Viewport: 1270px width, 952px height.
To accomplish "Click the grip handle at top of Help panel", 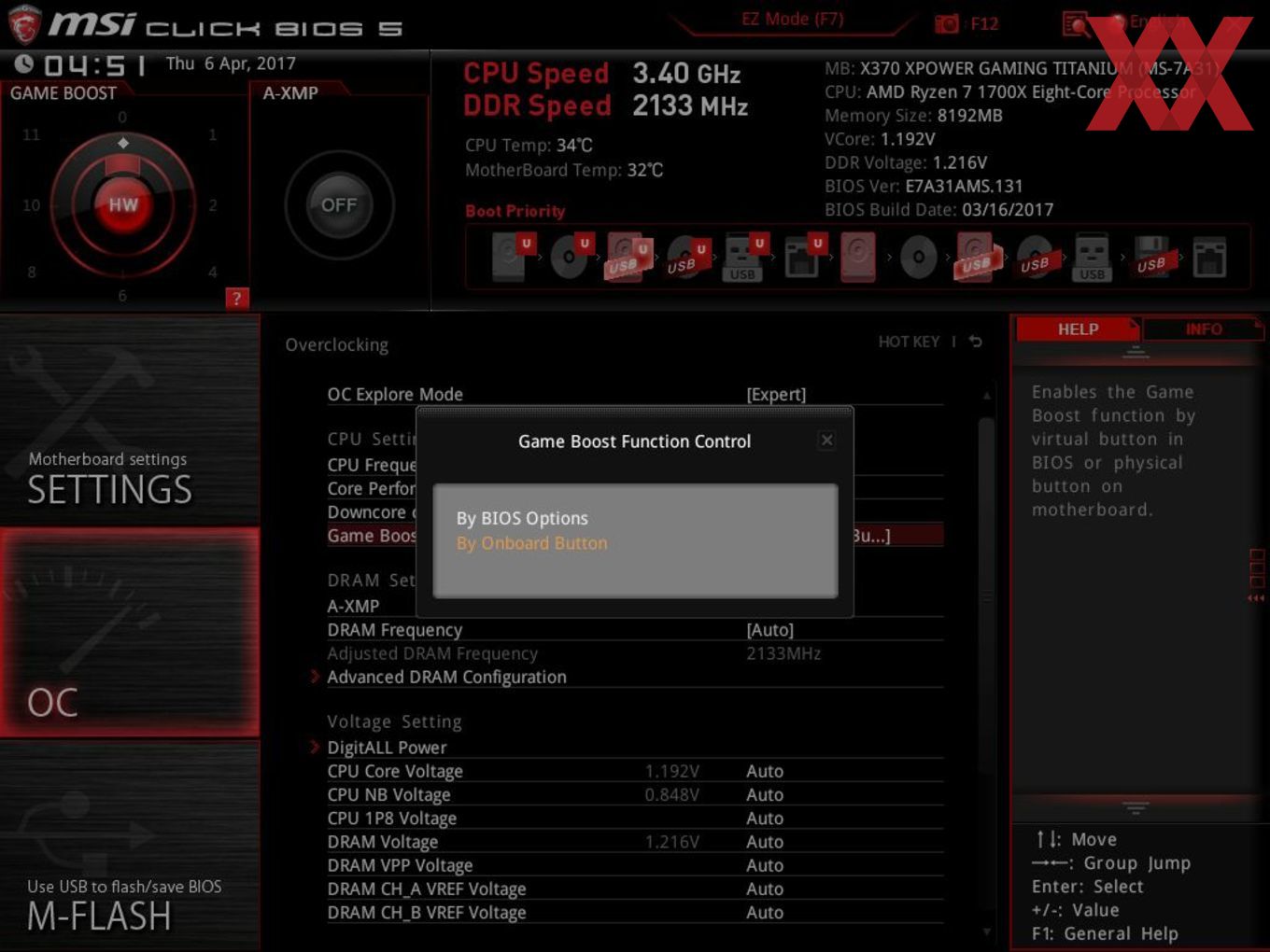I will [1136, 353].
